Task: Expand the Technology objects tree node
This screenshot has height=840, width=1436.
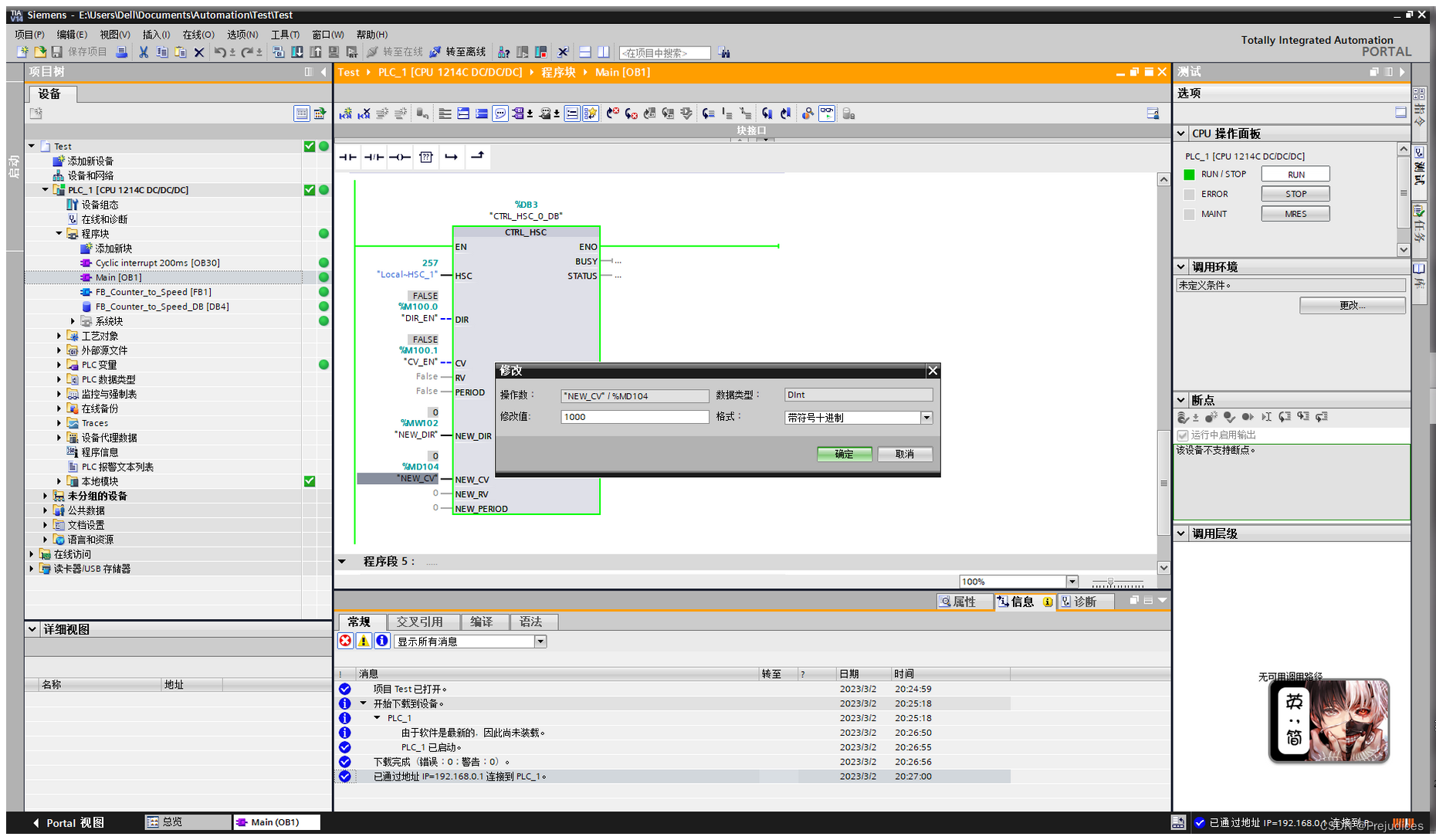Action: tap(59, 336)
